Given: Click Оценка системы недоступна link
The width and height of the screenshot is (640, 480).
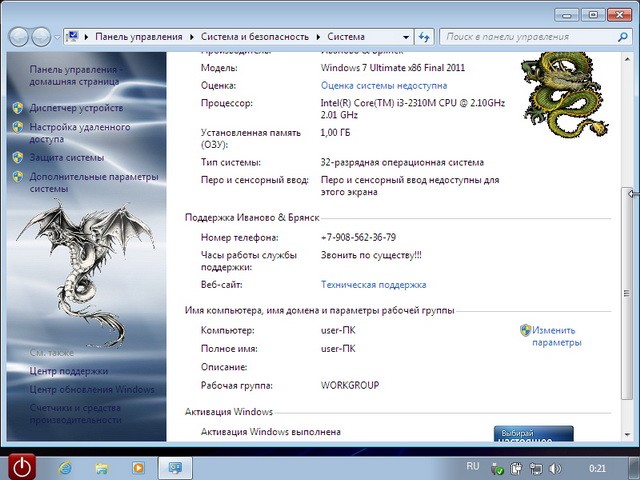Looking at the screenshot, I should coord(384,86).
